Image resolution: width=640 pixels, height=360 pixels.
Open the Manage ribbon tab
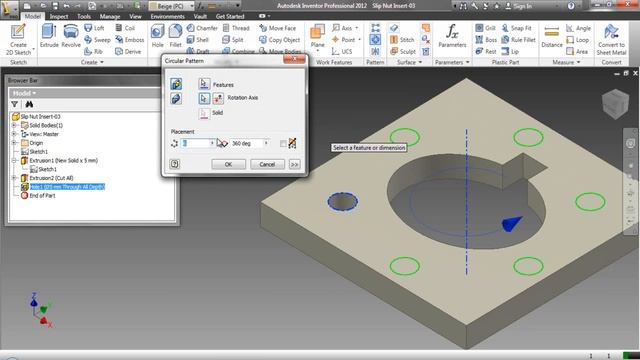[110, 16]
